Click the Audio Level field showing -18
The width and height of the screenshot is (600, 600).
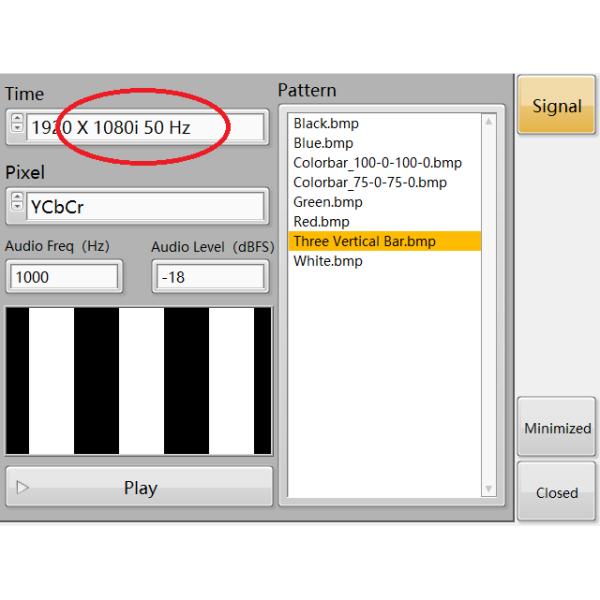pyautogui.click(x=209, y=277)
